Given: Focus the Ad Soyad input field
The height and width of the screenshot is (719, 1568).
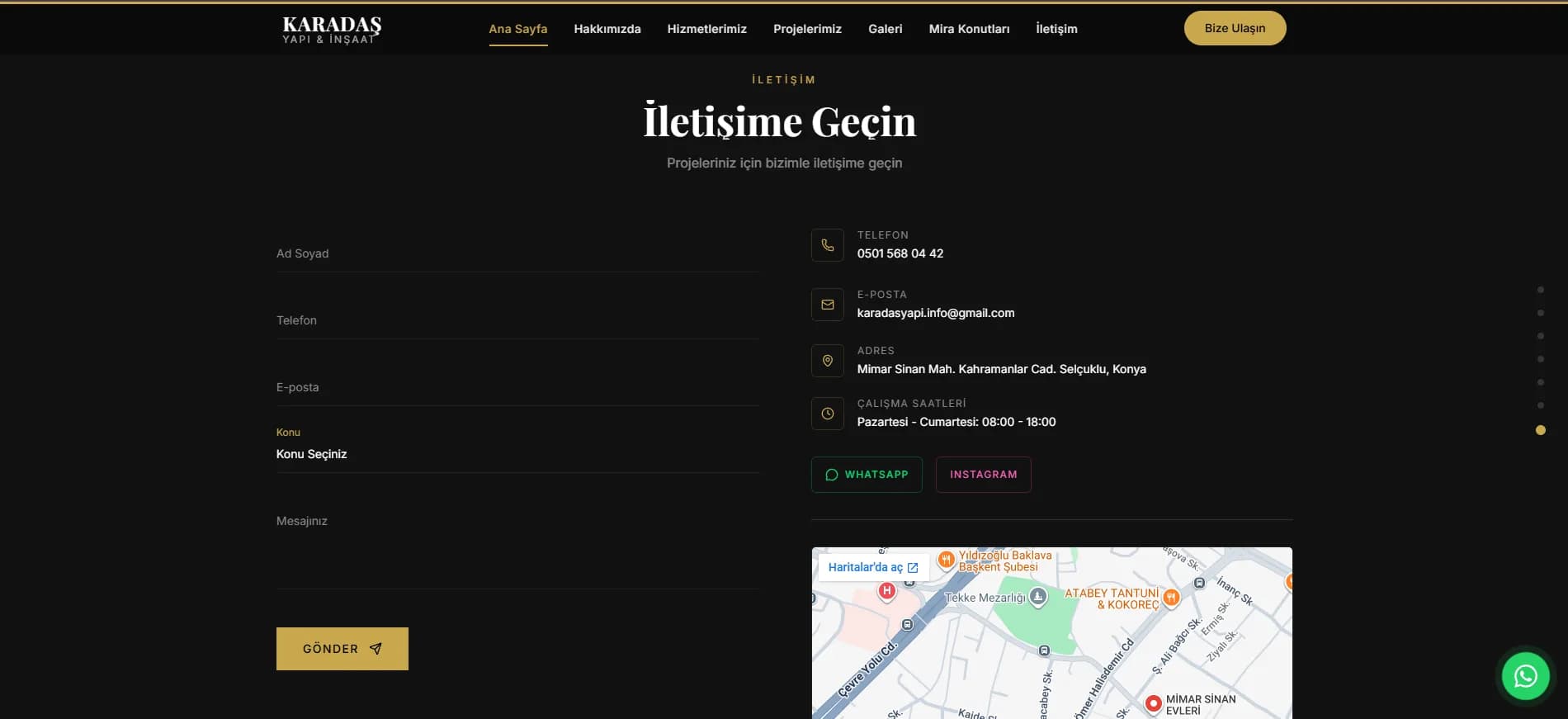Looking at the screenshot, I should coord(517,253).
